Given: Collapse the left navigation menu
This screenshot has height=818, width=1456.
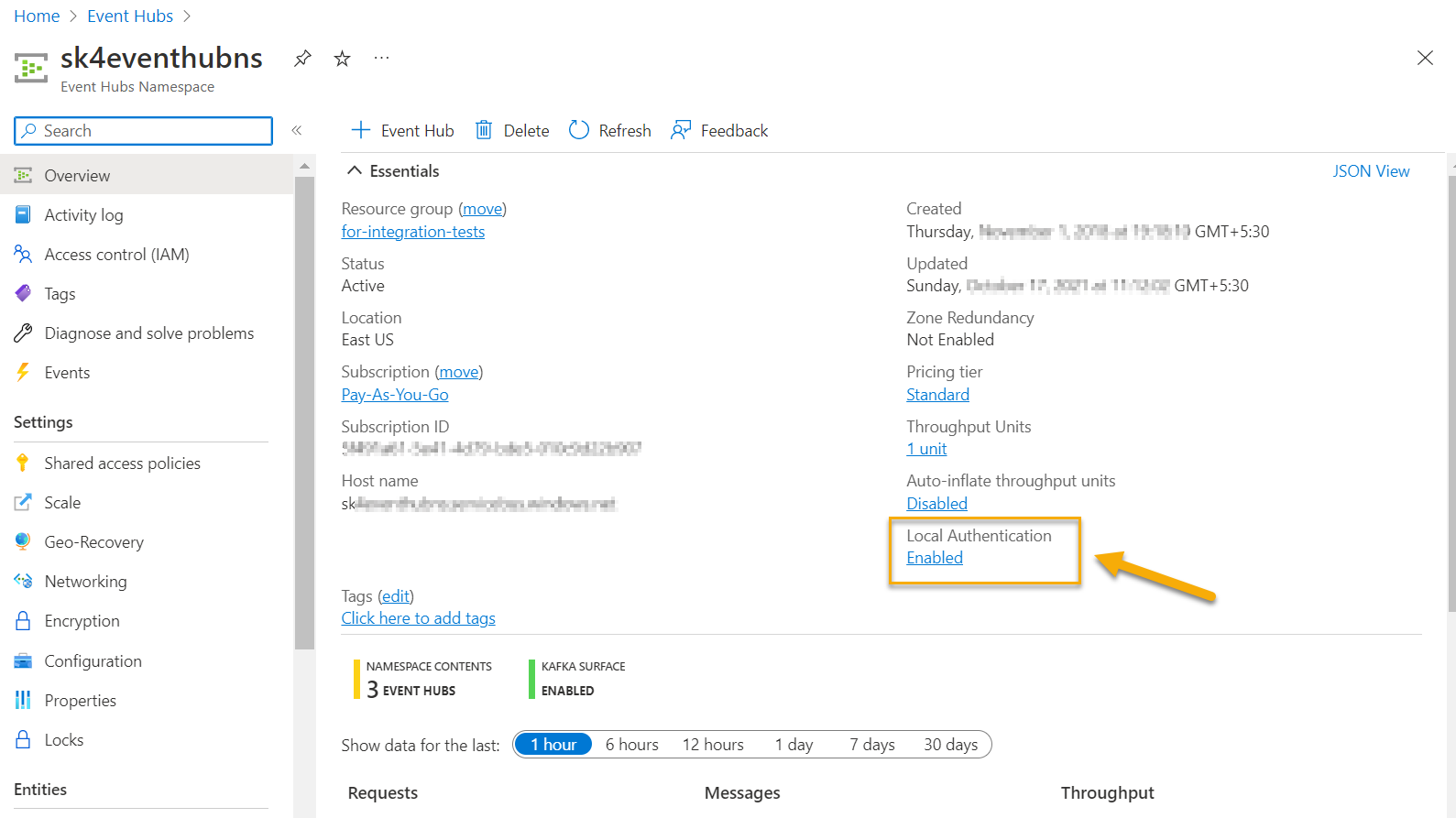Looking at the screenshot, I should 297,130.
